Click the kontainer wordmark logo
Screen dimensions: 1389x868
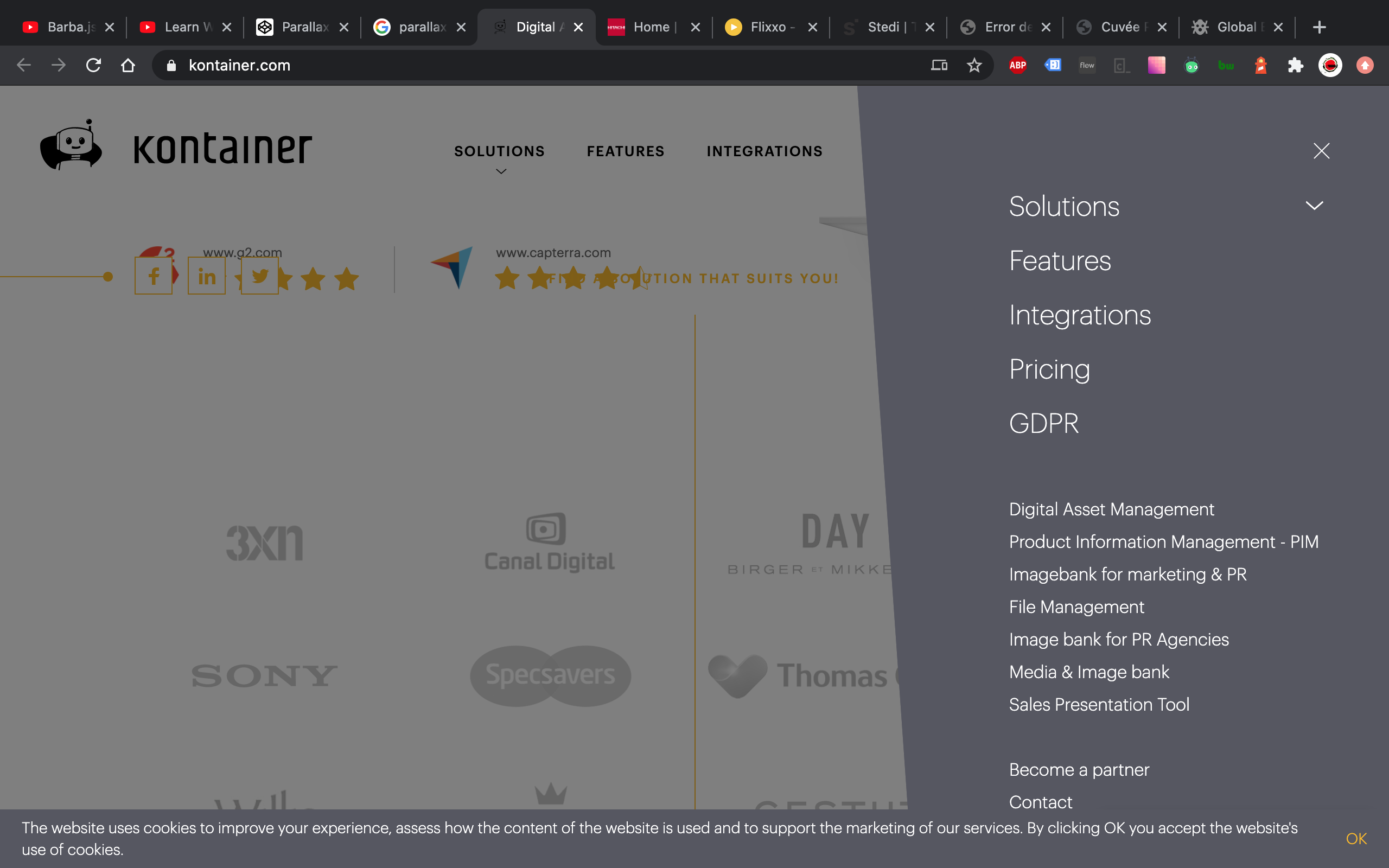tap(222, 149)
